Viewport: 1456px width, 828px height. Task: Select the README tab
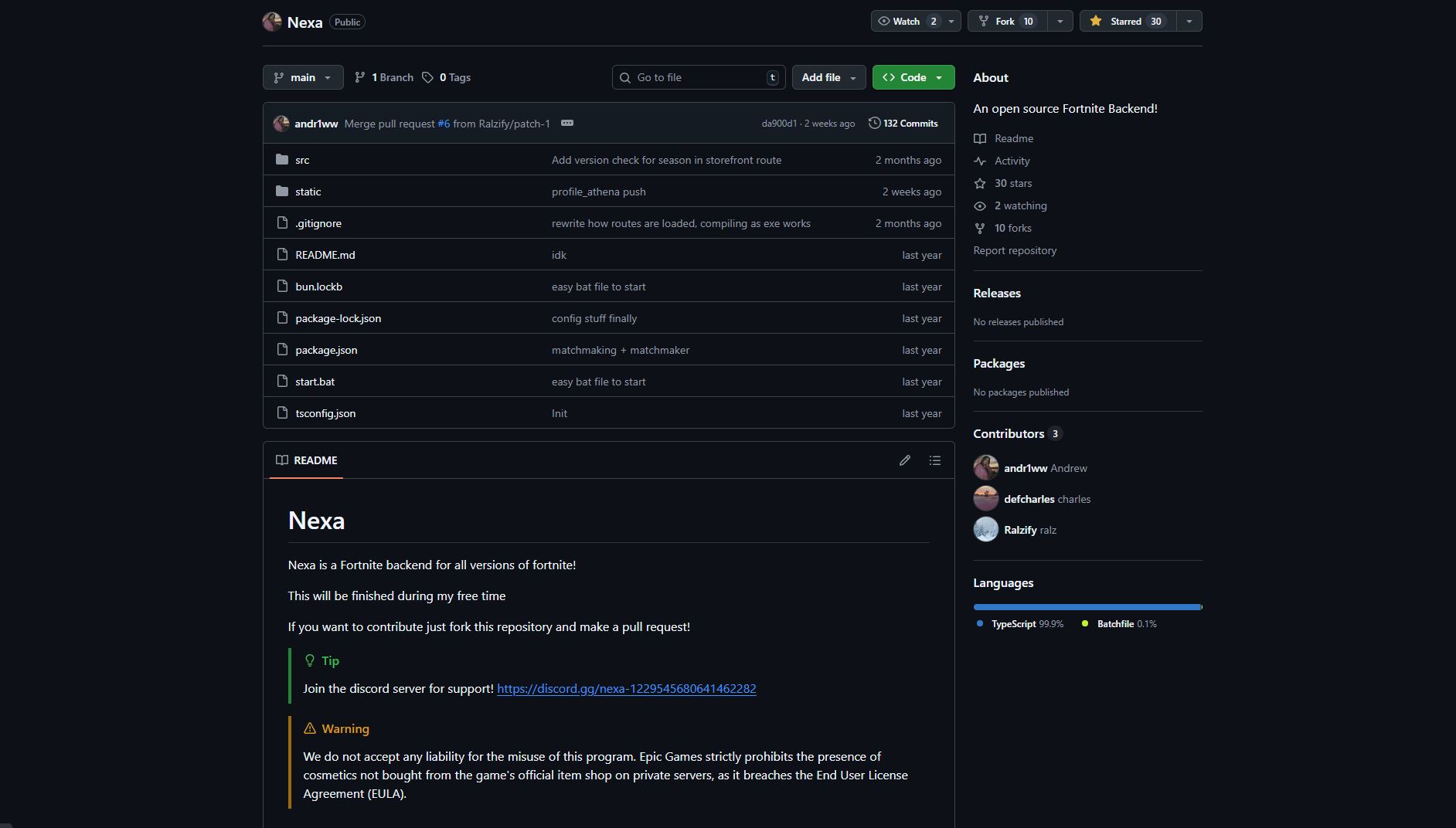pyautogui.click(x=307, y=460)
